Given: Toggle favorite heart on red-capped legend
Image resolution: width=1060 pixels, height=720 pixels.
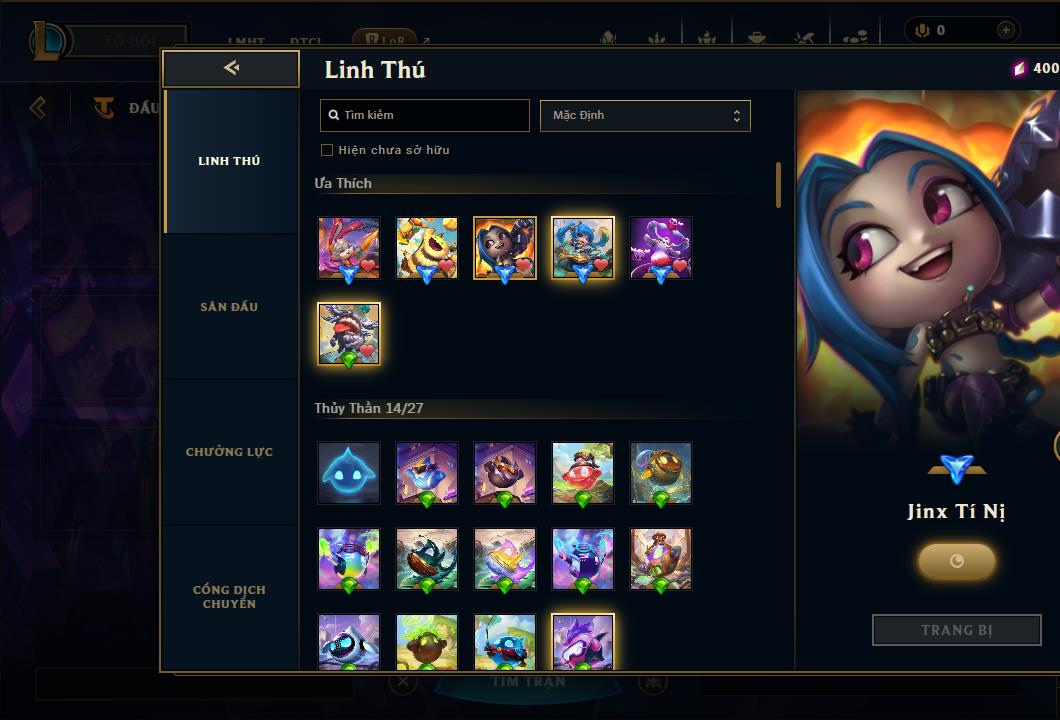Looking at the screenshot, I should (x=366, y=351).
